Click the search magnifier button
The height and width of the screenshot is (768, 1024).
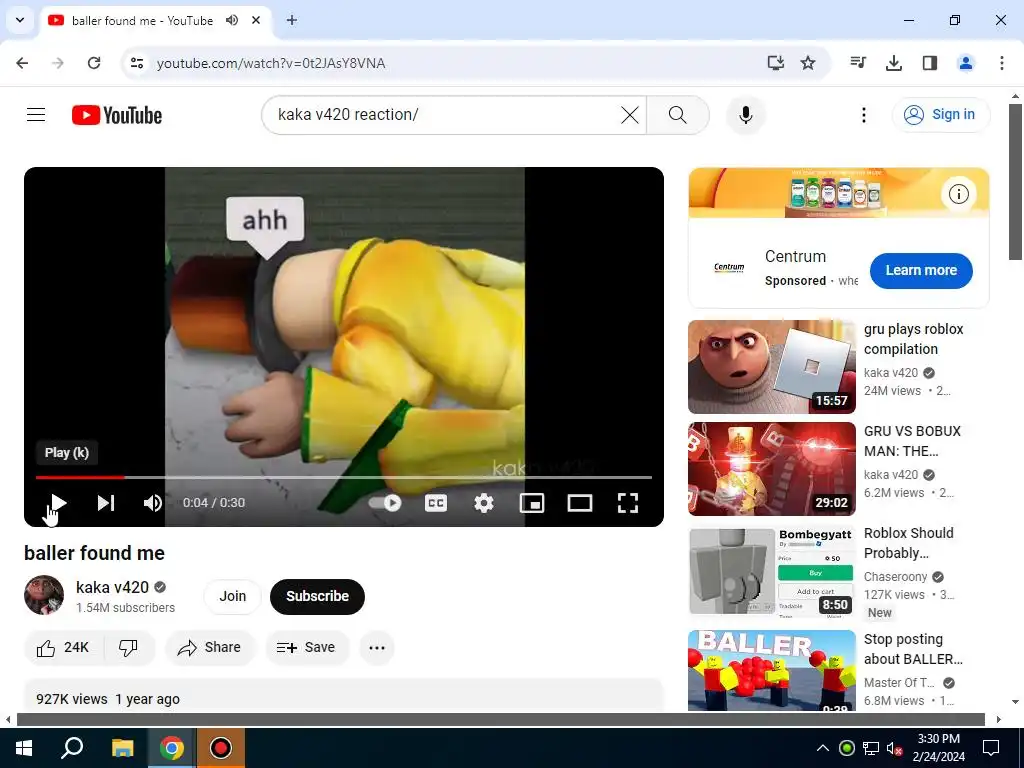pos(678,115)
